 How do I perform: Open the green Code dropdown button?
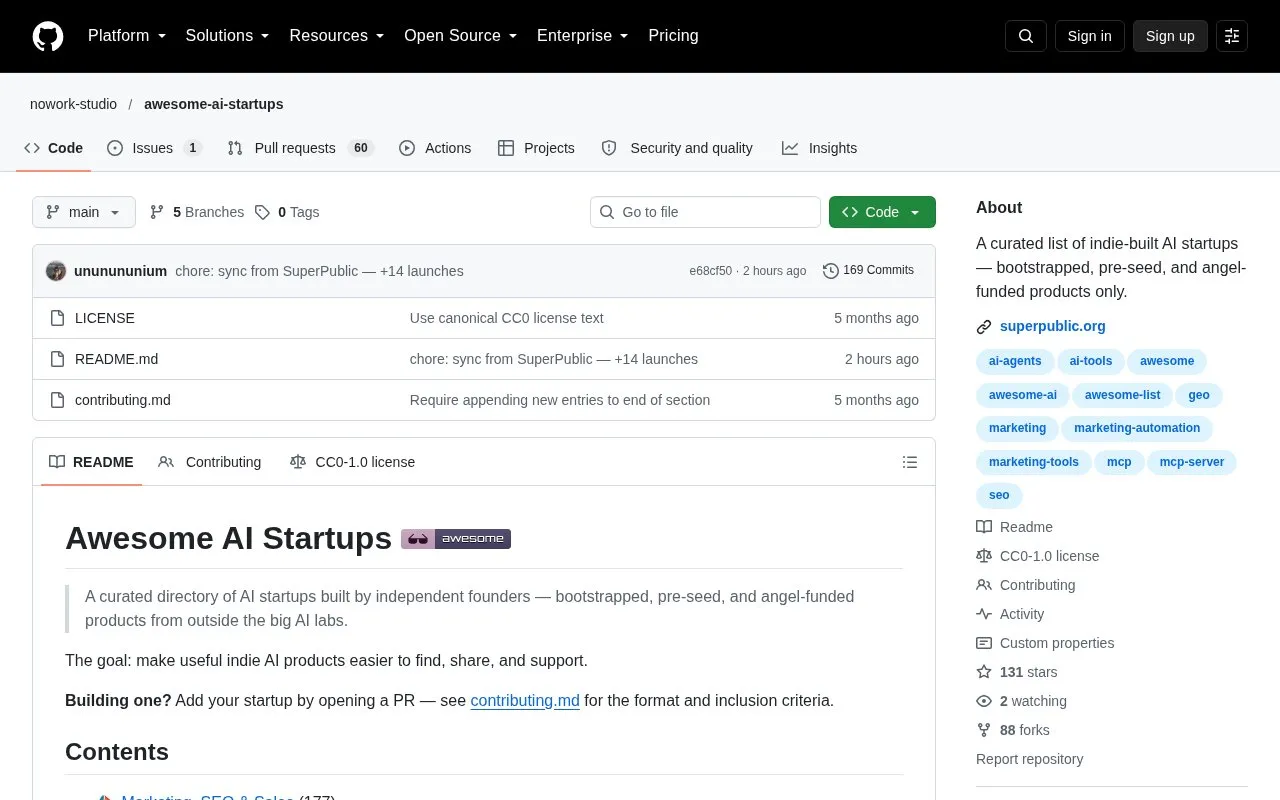pyautogui.click(x=882, y=212)
